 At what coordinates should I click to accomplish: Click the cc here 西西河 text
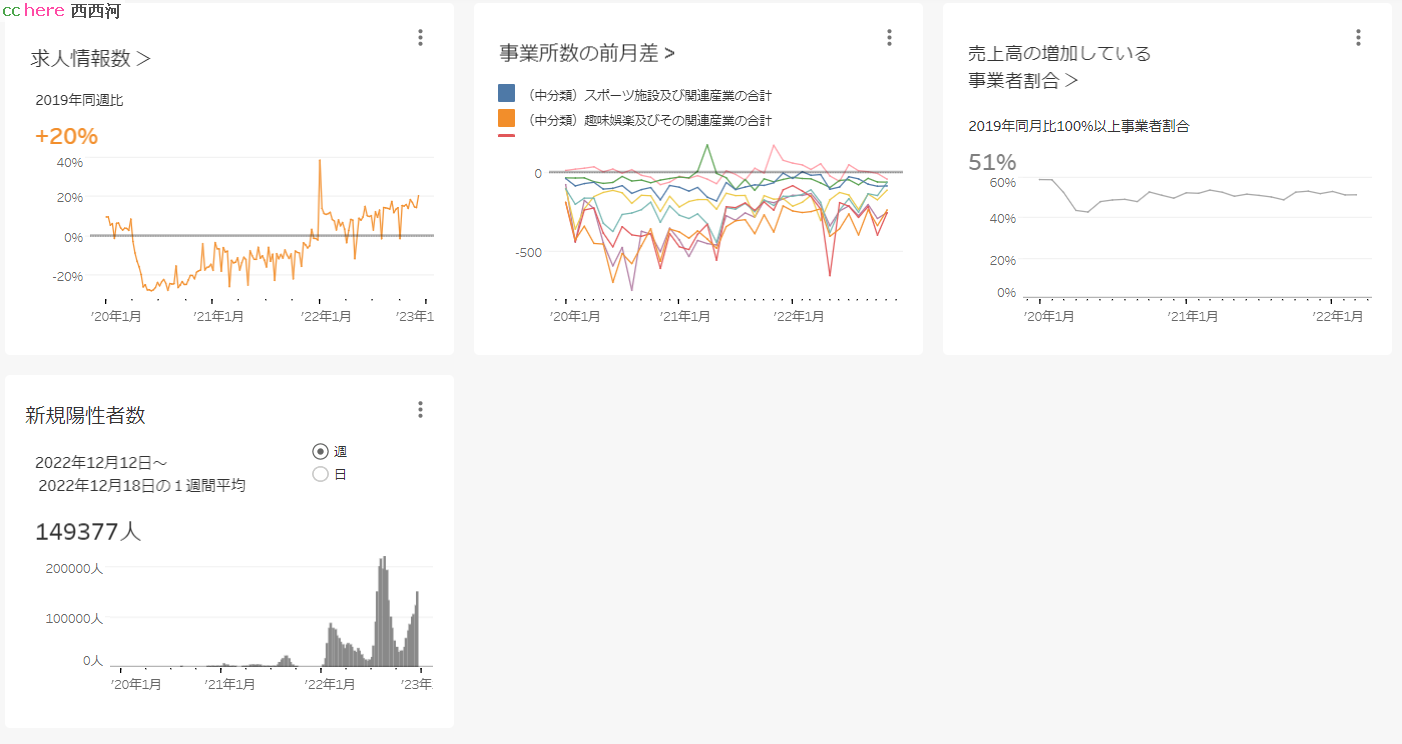(x=61, y=11)
